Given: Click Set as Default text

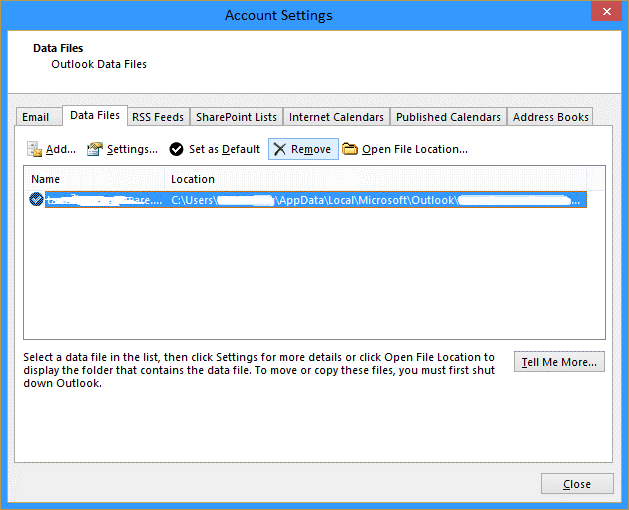Looking at the screenshot, I should tap(224, 149).
